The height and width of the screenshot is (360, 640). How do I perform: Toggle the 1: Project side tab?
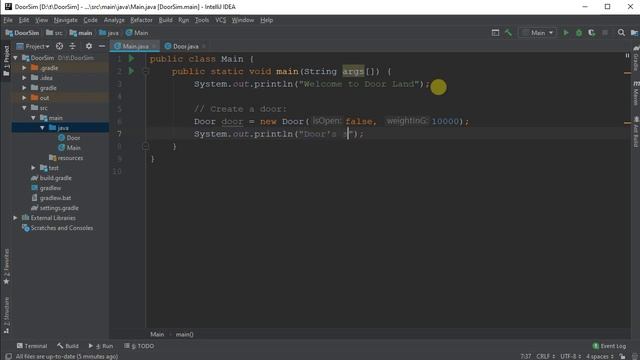[x=6, y=60]
